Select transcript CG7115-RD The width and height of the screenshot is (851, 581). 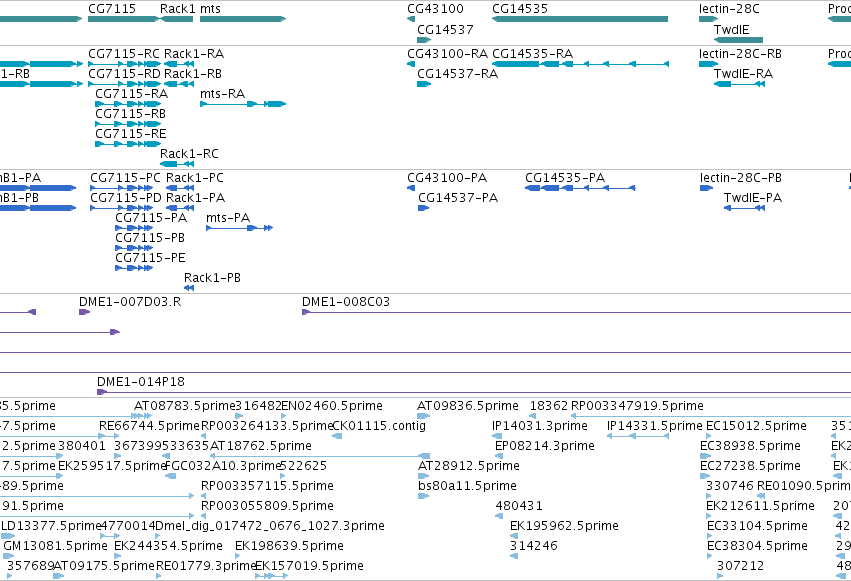click(124, 74)
